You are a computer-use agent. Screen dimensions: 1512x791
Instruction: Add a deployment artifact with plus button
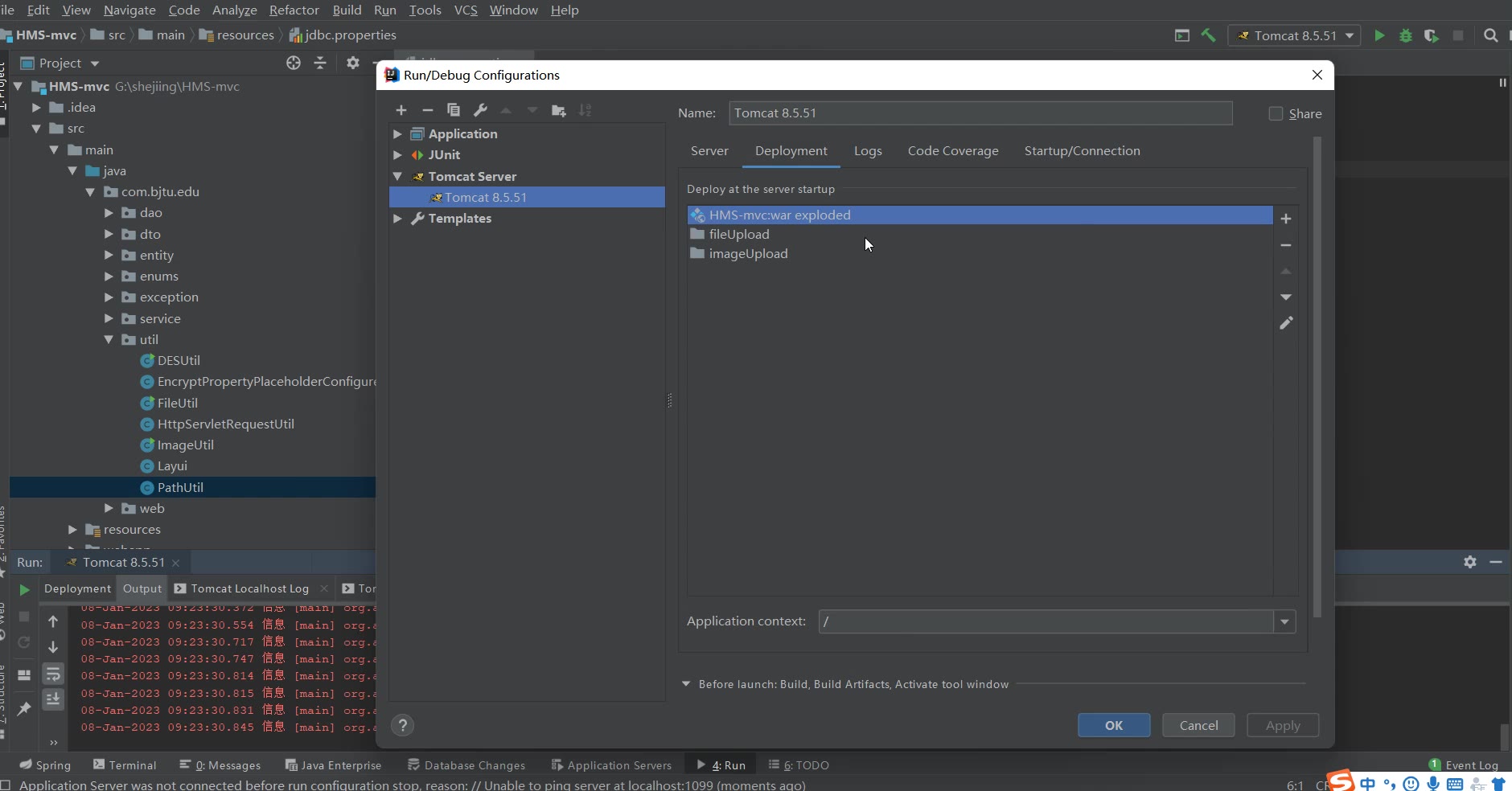pos(1286,219)
